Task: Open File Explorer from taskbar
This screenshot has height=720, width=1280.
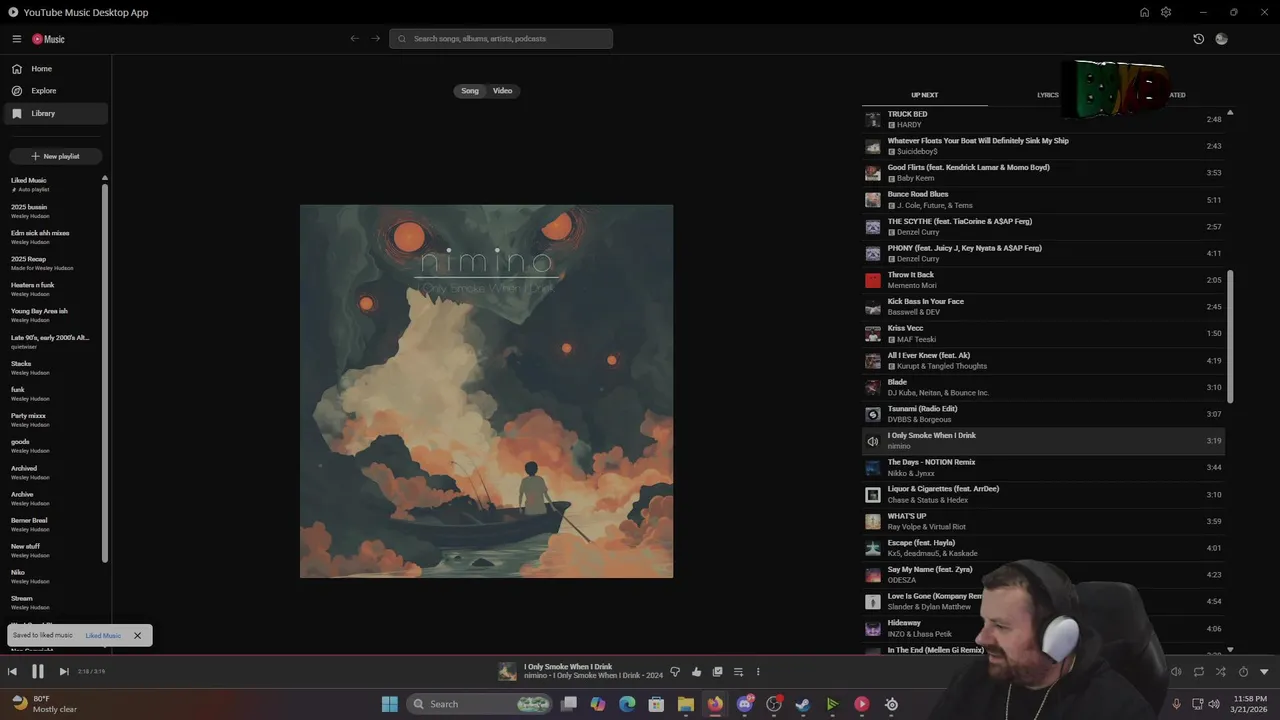Action: tap(686, 704)
